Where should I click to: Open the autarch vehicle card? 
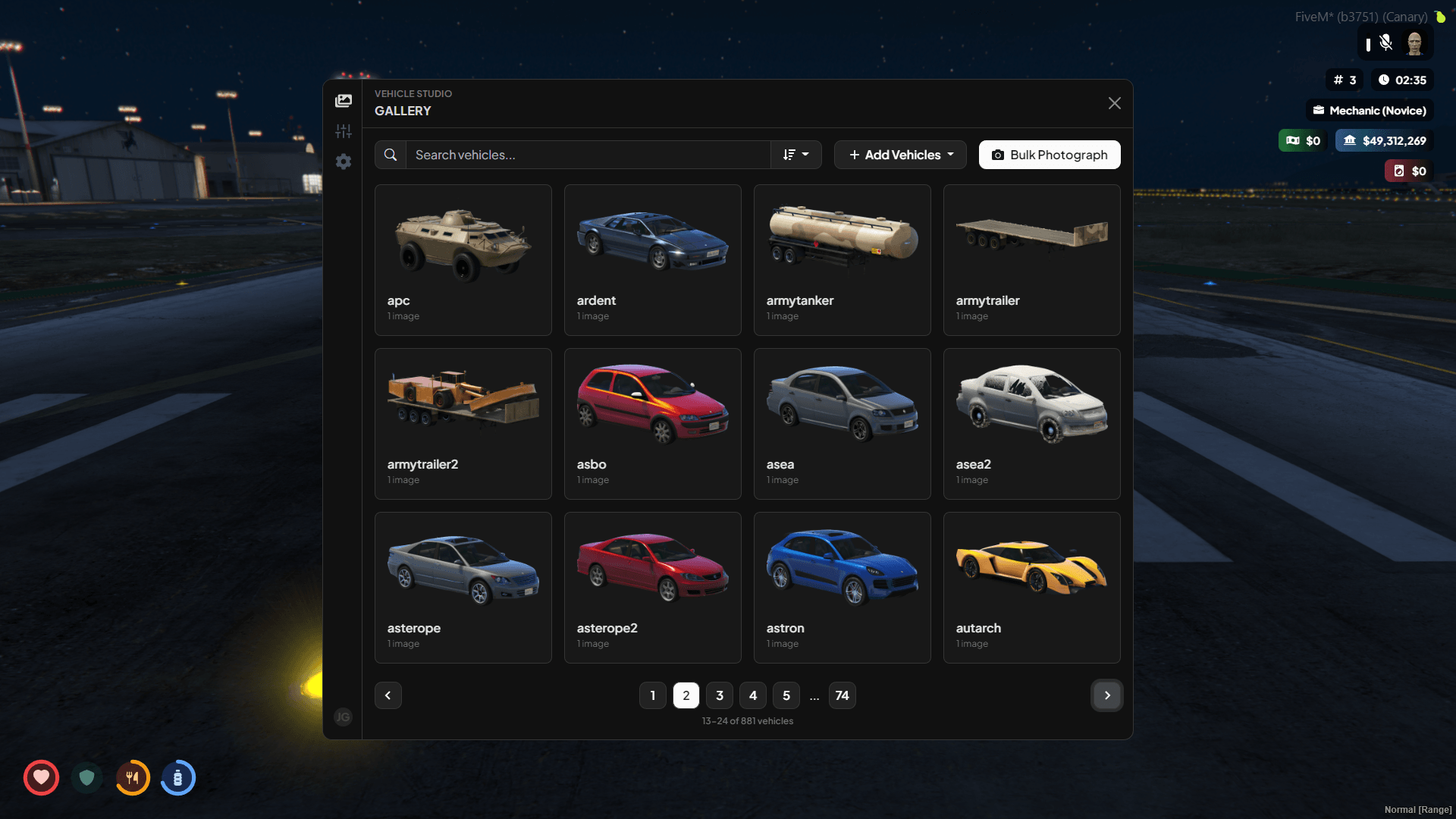[1032, 588]
